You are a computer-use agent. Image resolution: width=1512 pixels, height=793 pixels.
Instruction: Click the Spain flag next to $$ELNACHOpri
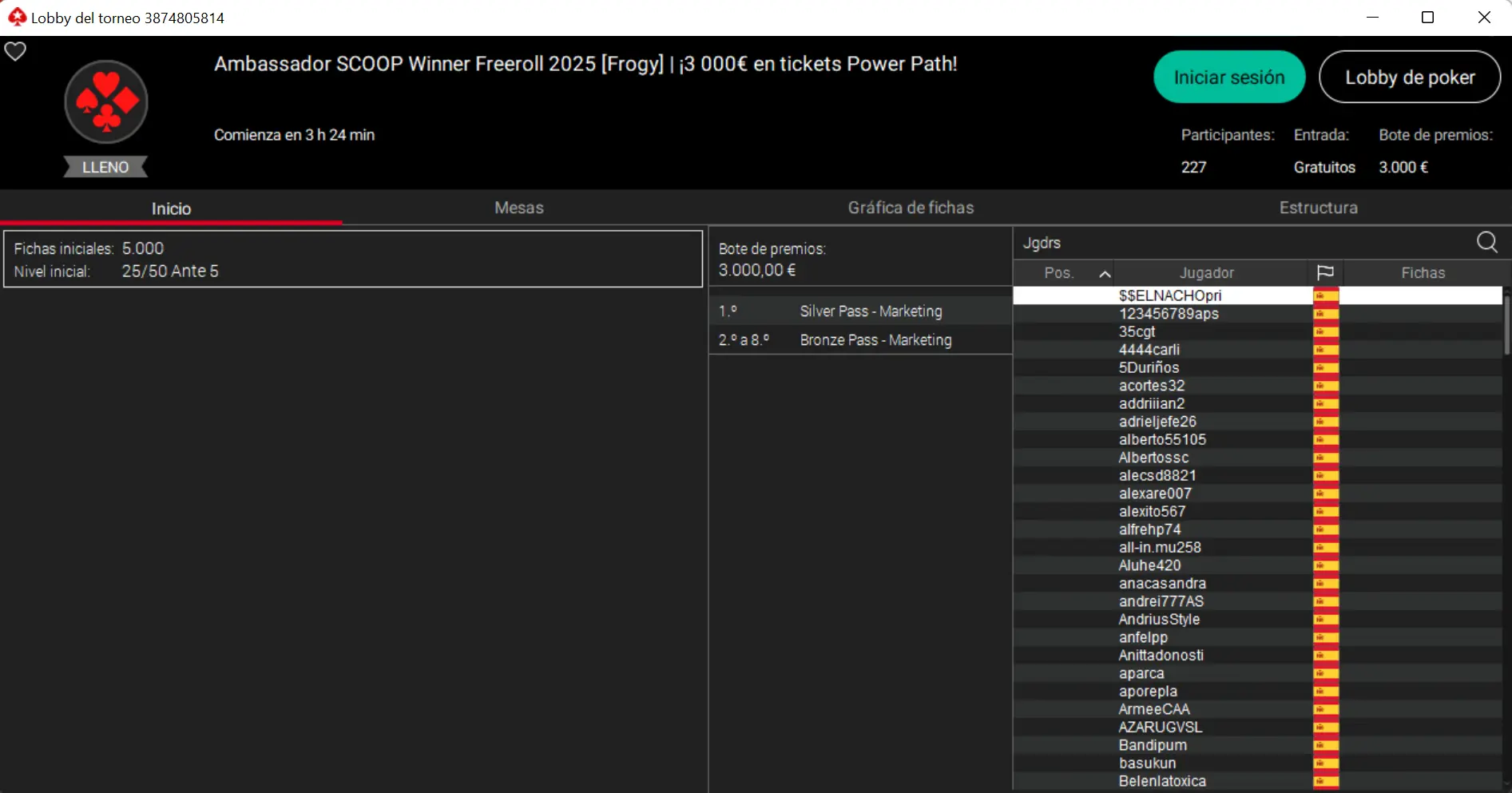[1326, 295]
